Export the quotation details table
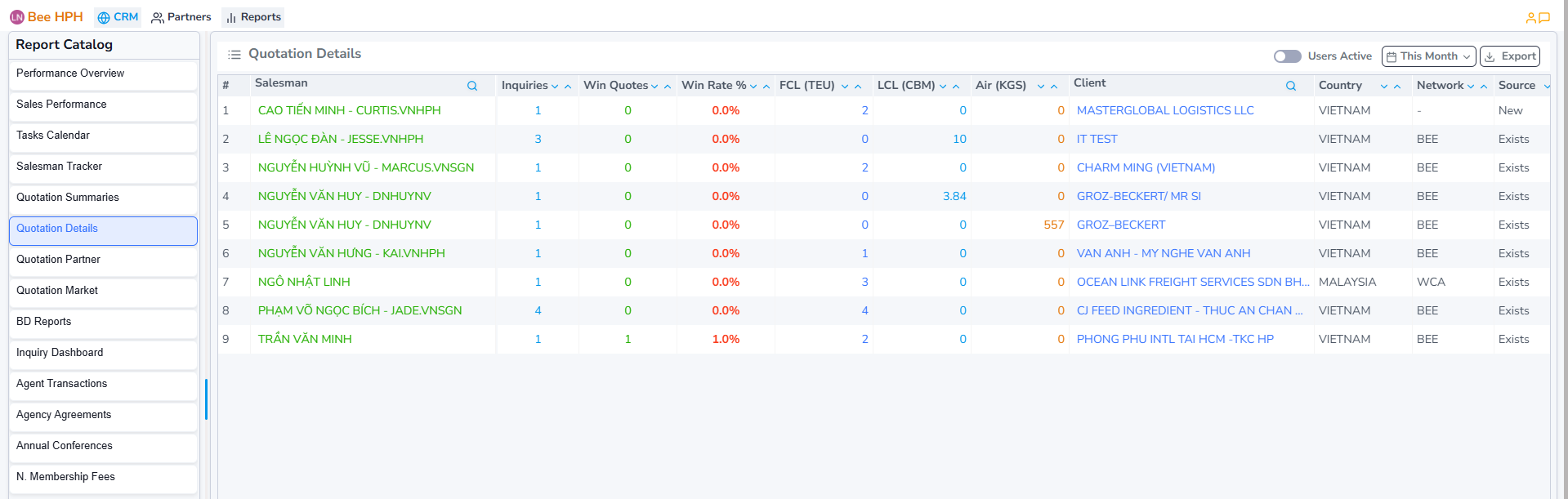Image resolution: width=1568 pixels, height=499 pixels. click(1509, 56)
